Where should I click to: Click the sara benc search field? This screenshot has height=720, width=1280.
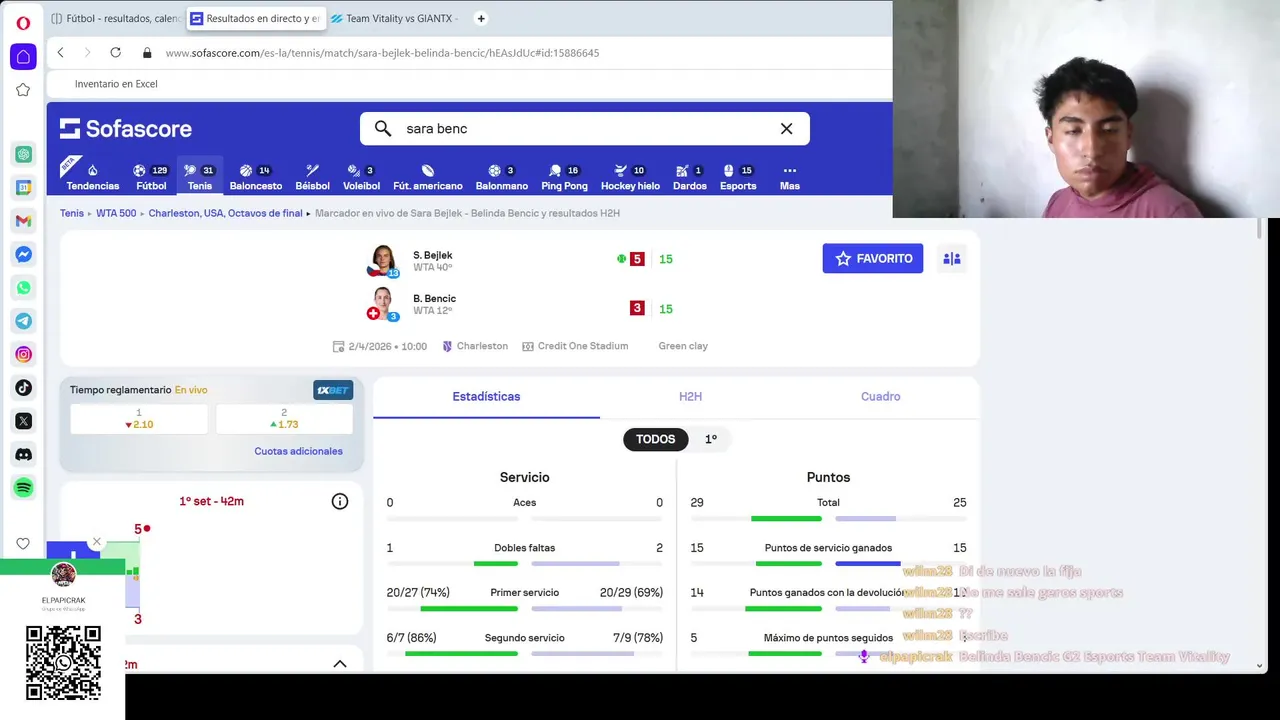[x=585, y=128]
